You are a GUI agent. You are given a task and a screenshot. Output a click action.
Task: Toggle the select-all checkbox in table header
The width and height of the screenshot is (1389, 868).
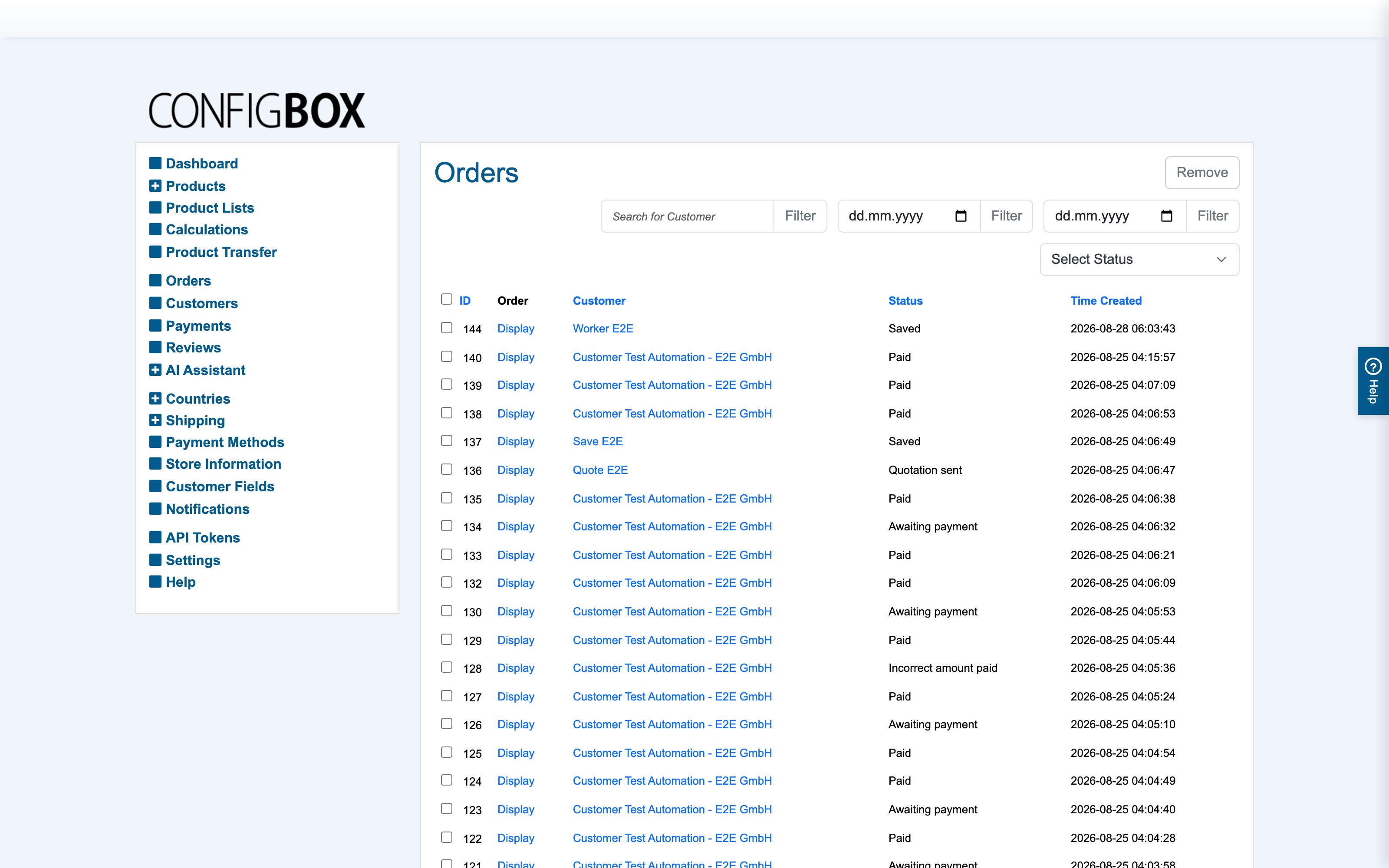pos(447,299)
